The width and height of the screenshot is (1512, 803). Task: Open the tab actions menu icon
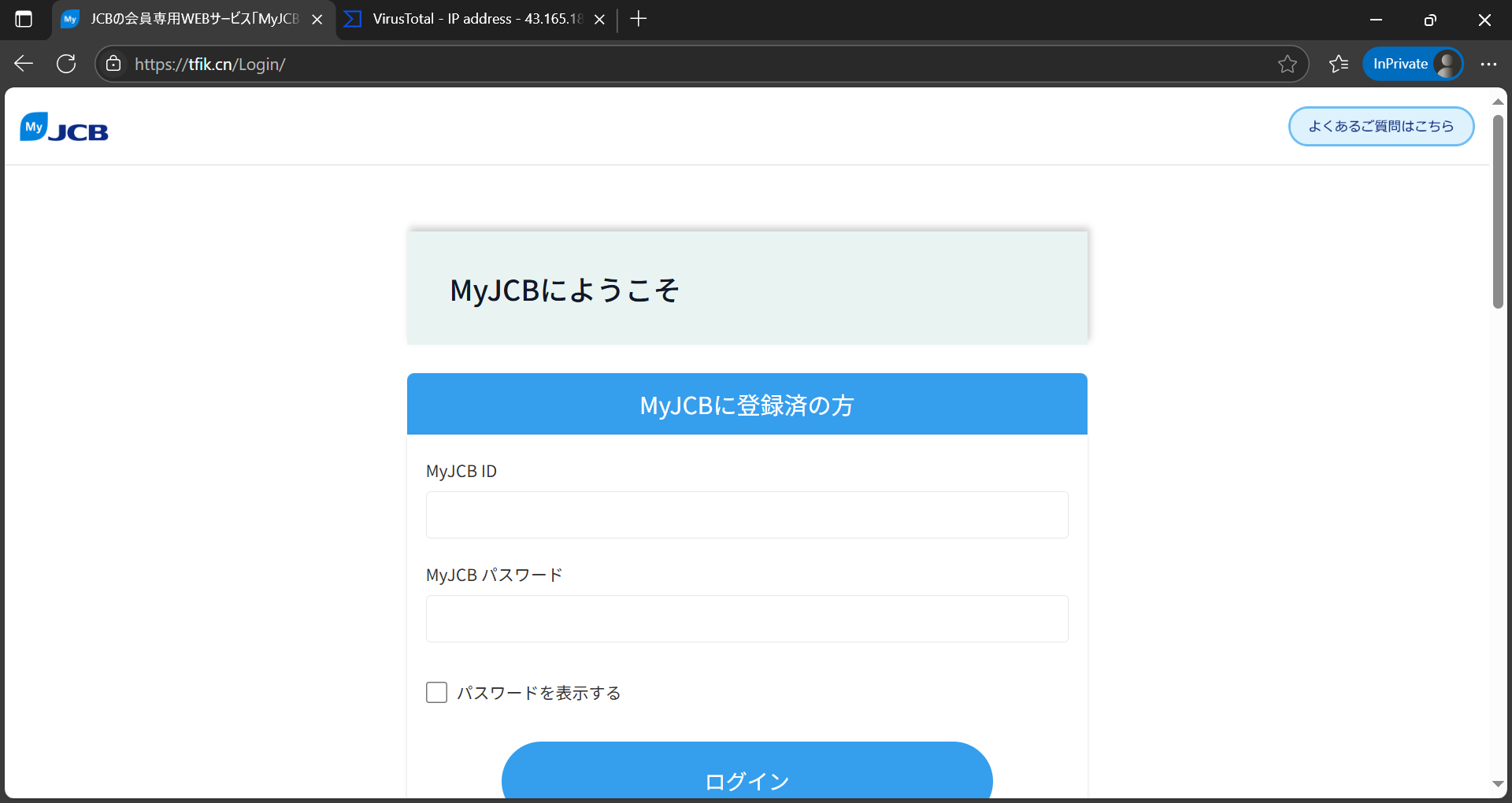point(24,20)
